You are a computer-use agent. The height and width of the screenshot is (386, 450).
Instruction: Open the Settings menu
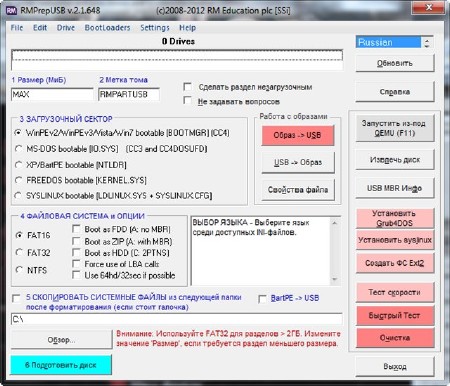[155, 28]
